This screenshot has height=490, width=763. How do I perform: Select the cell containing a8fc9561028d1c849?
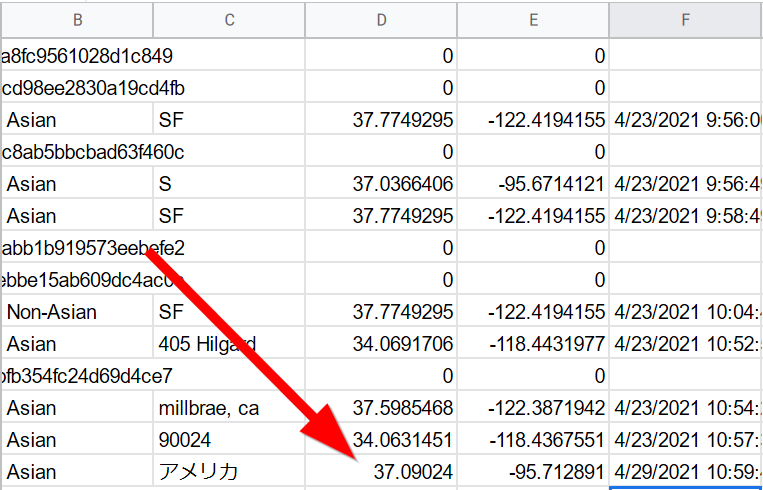point(88,56)
